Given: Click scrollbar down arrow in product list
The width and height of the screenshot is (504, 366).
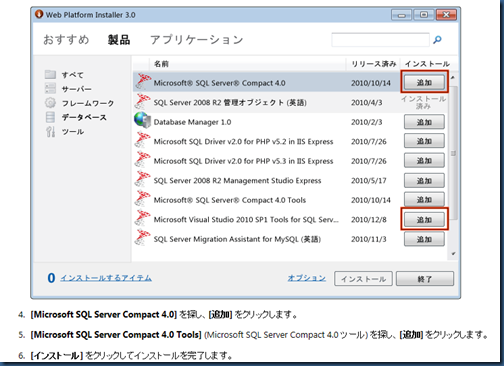Looking at the screenshot, I should coord(453,254).
